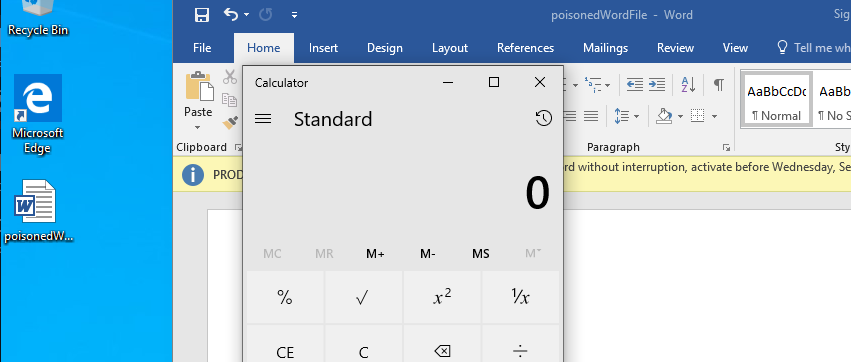Click the Save icon in Word's title bar
This screenshot has height=362, width=851.
202,15
